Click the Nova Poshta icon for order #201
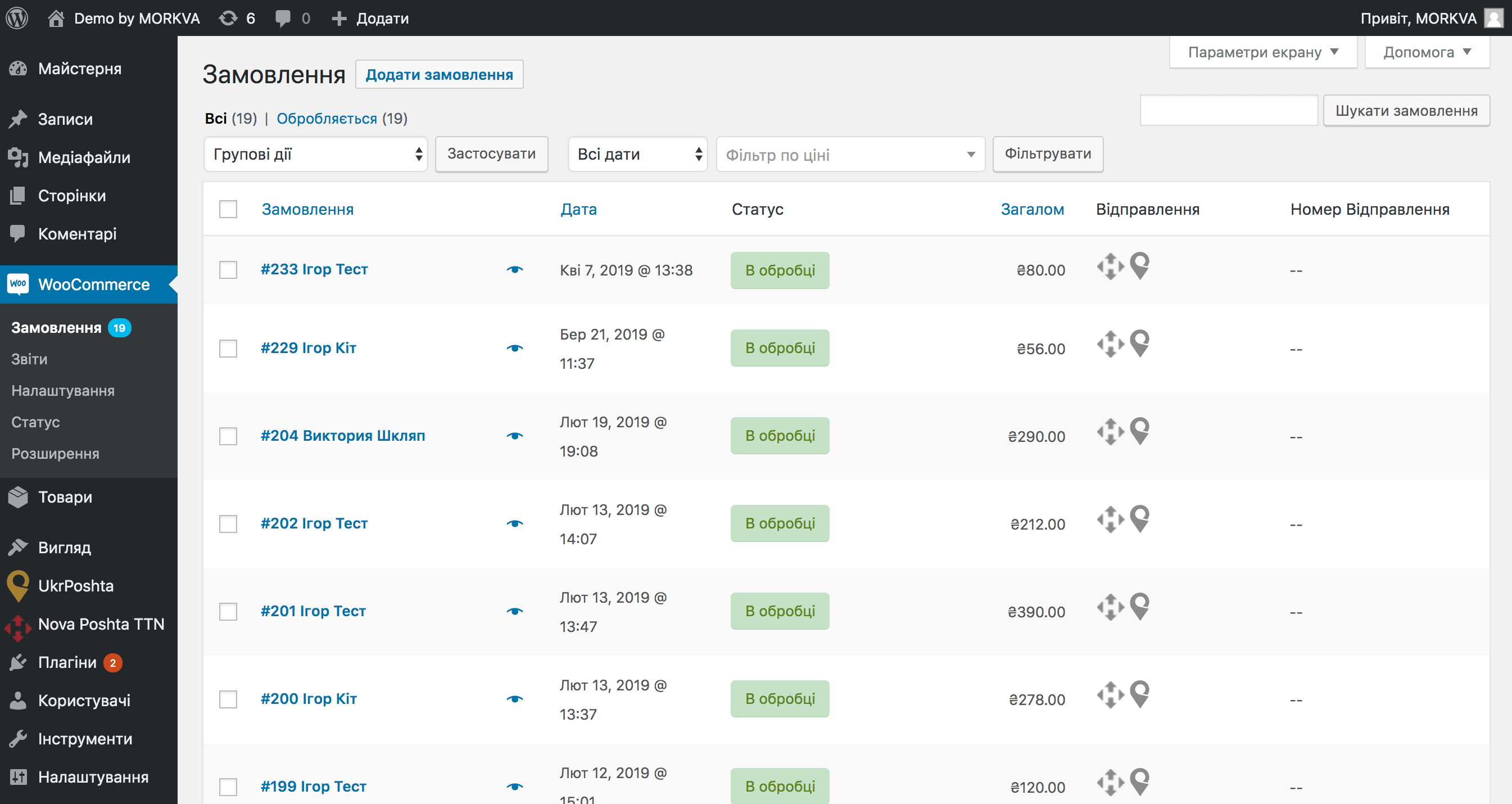Image resolution: width=1512 pixels, height=804 pixels. [1111, 607]
